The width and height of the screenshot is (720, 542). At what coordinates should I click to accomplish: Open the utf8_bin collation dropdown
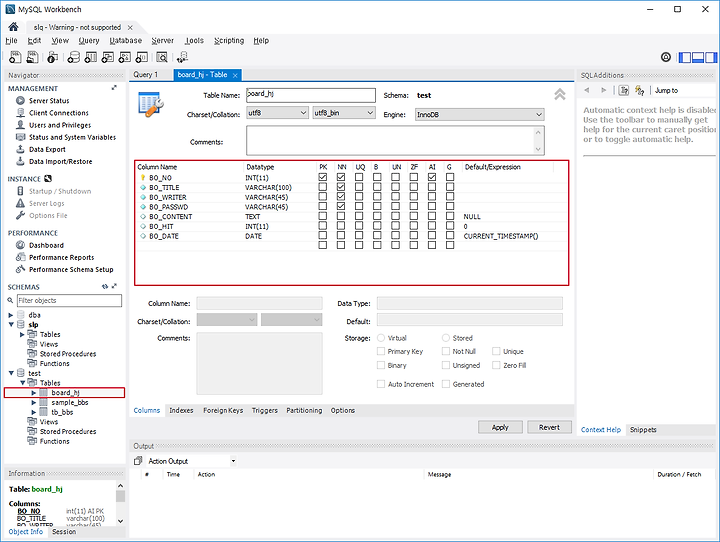click(x=344, y=113)
